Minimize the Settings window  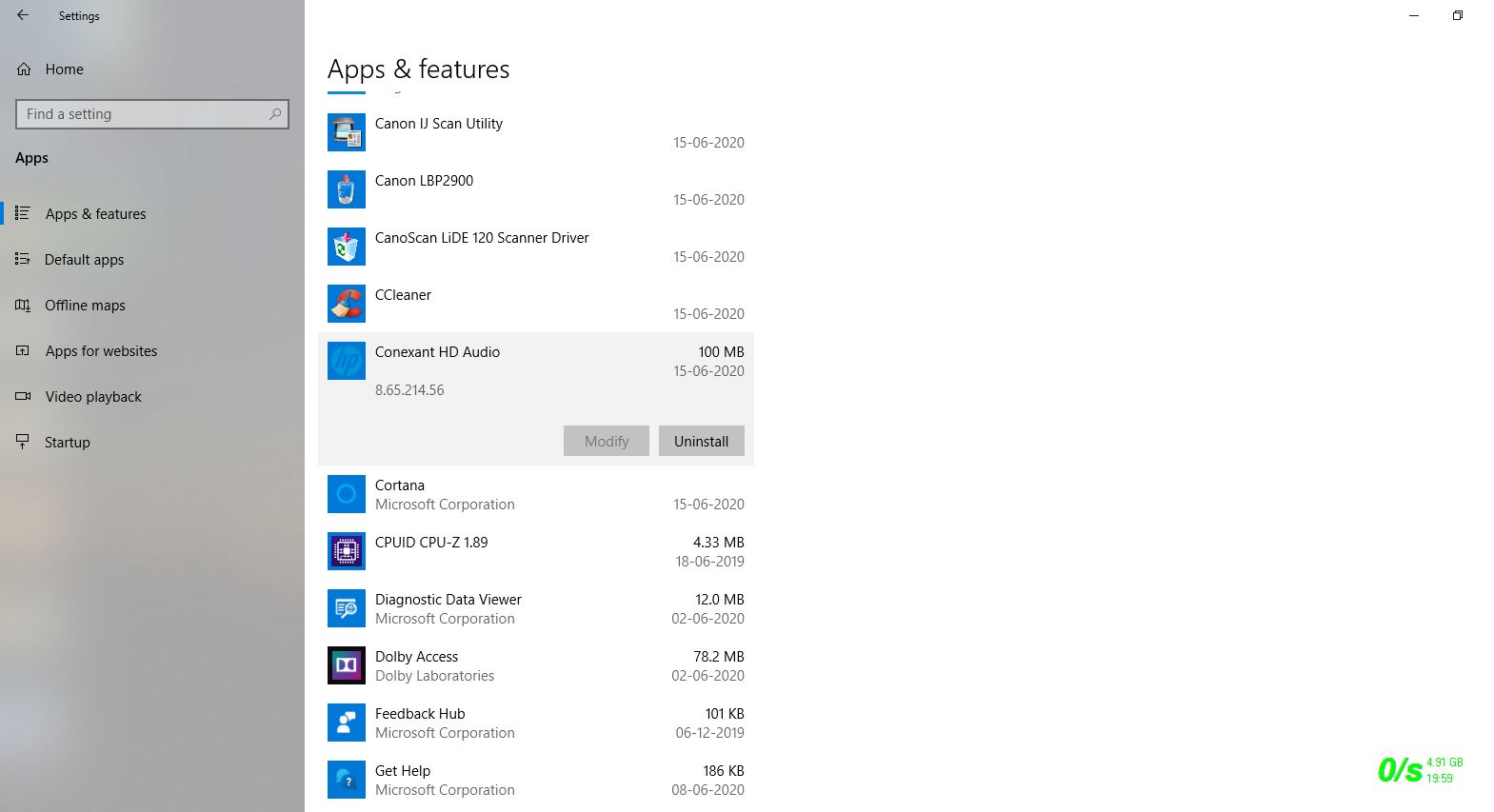click(x=1414, y=15)
